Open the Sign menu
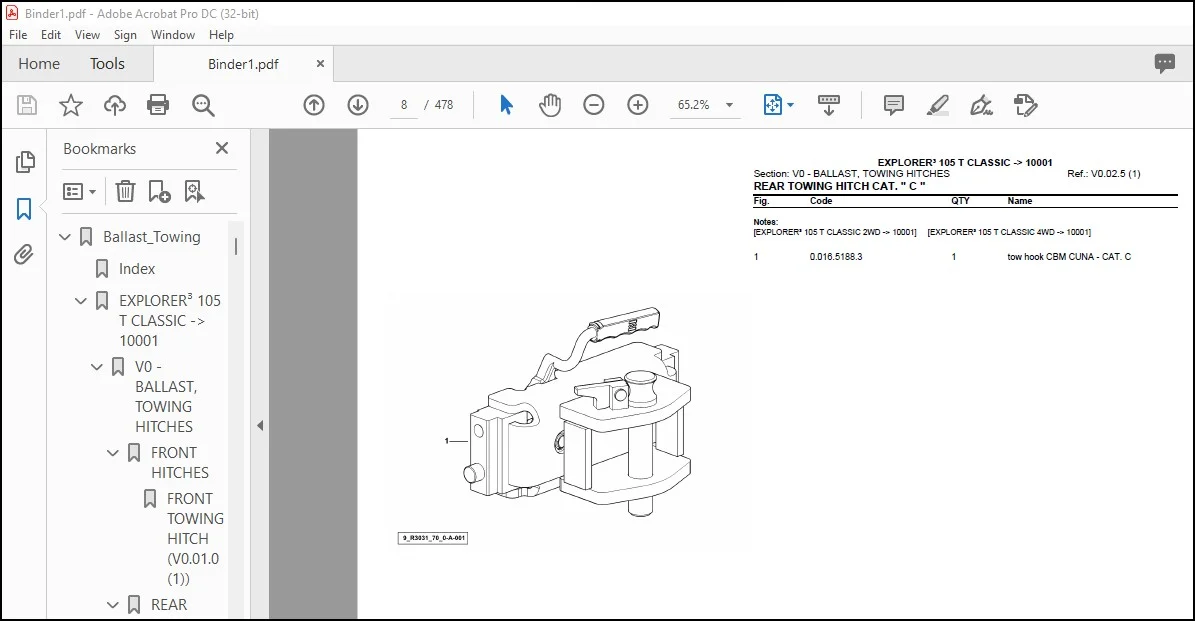 [x=125, y=35]
